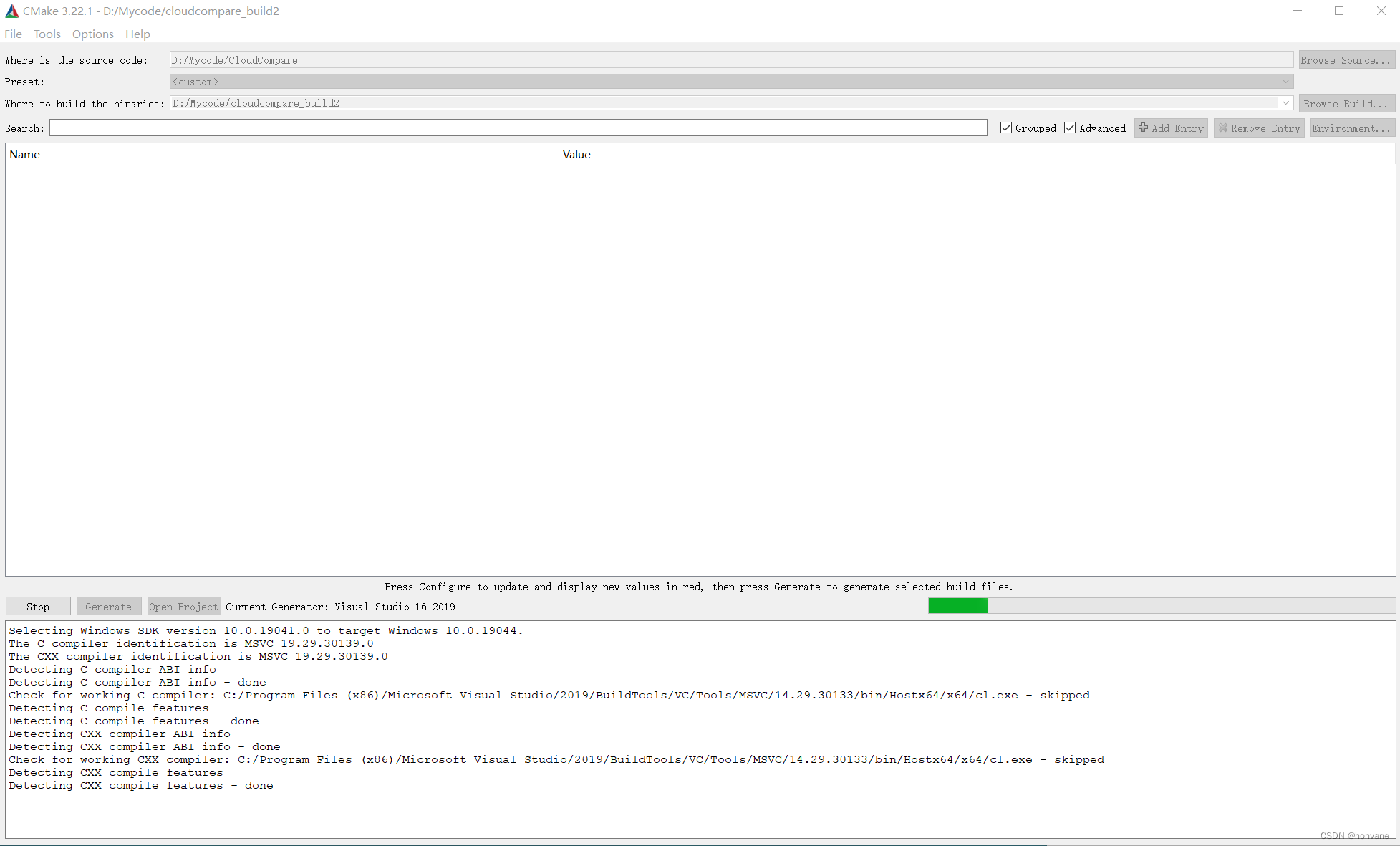Click the Open Project button
This screenshot has width=1400, height=846.
(x=183, y=606)
